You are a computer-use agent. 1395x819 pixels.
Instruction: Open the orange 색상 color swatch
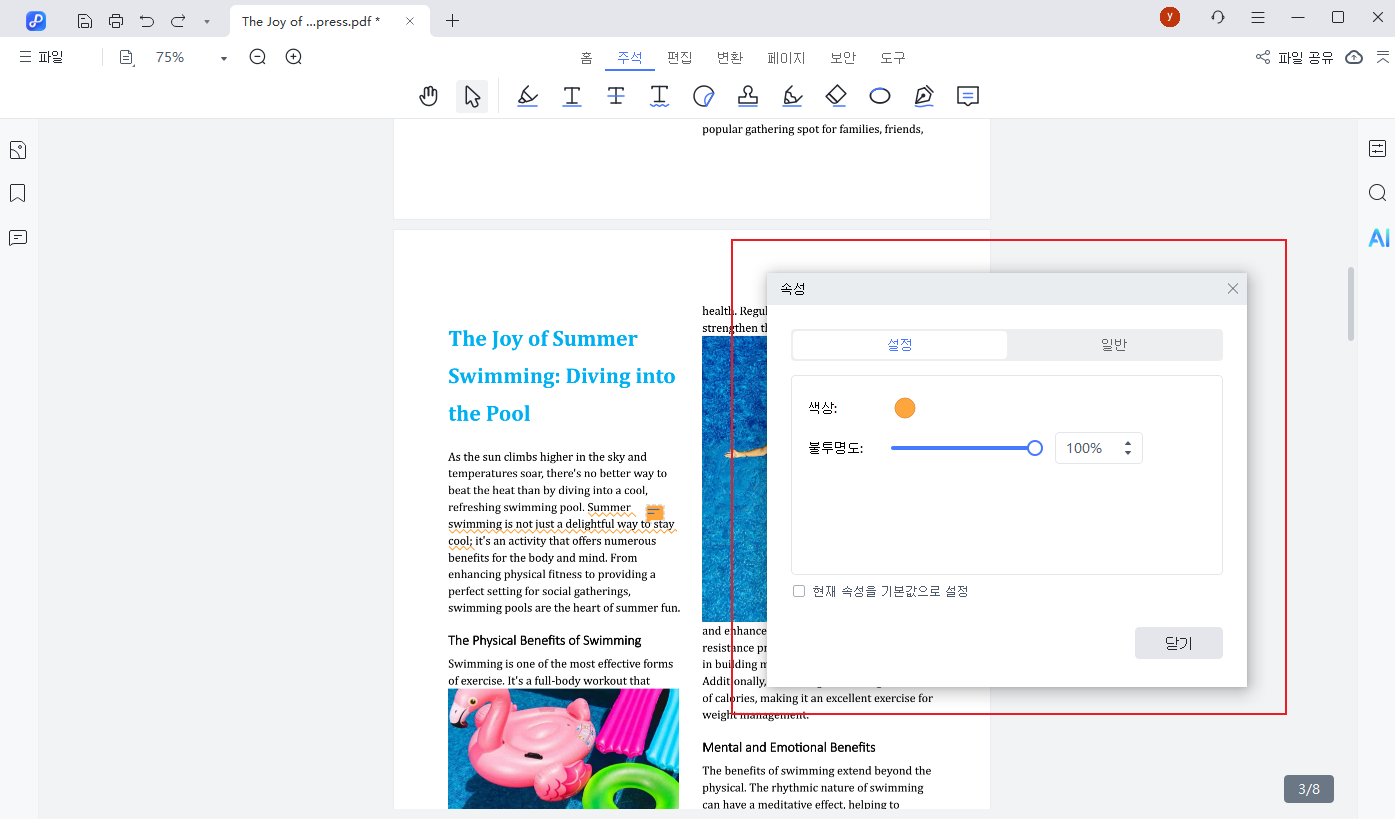click(905, 408)
